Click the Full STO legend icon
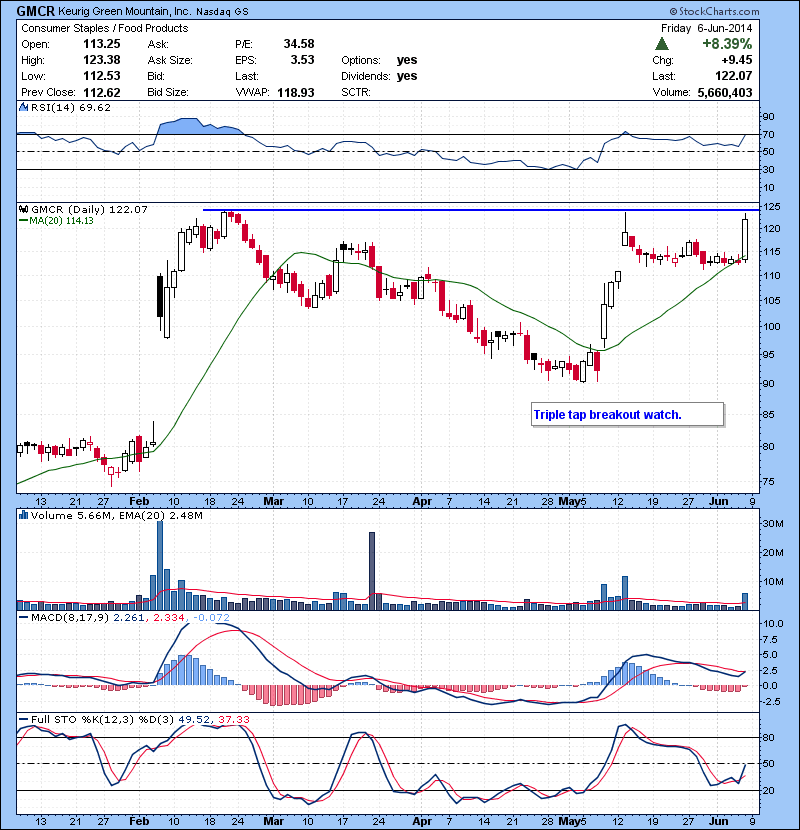This screenshot has height=830, width=800. 21,721
